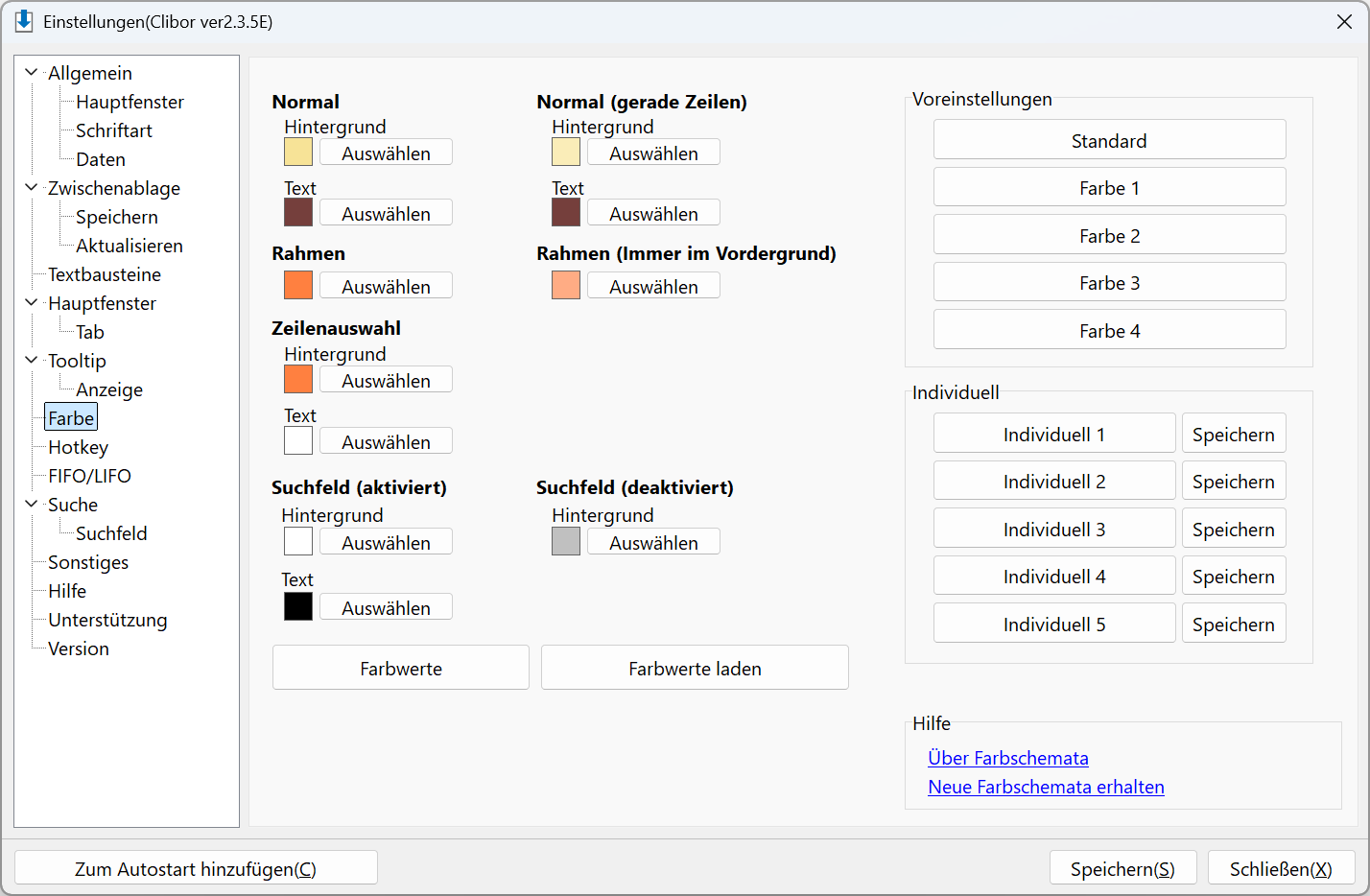Click the Speichern(S) bottom button
This screenshot has height=896, width=1370.
(1122, 868)
